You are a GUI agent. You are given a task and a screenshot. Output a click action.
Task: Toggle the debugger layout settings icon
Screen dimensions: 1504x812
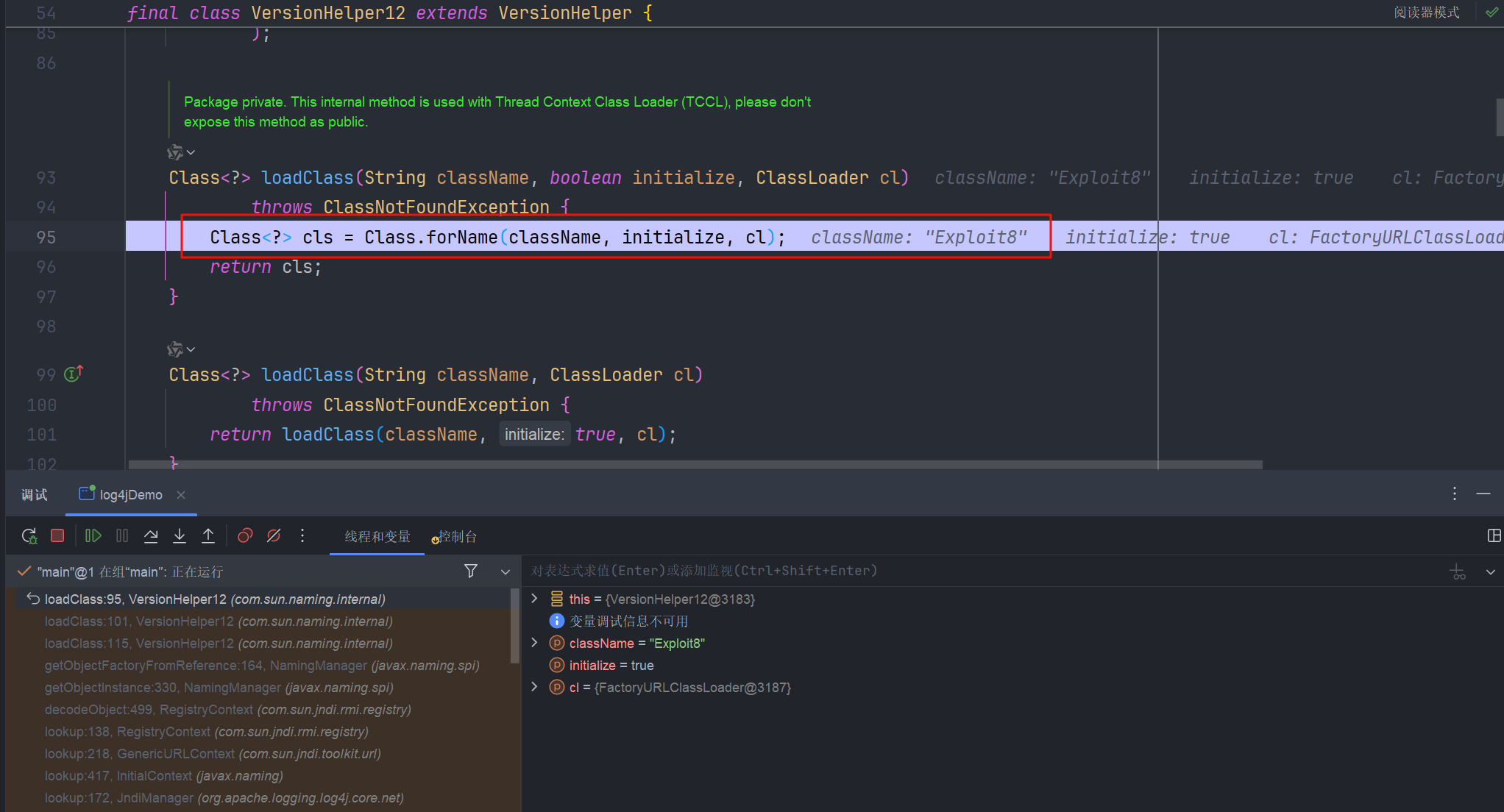[1494, 536]
